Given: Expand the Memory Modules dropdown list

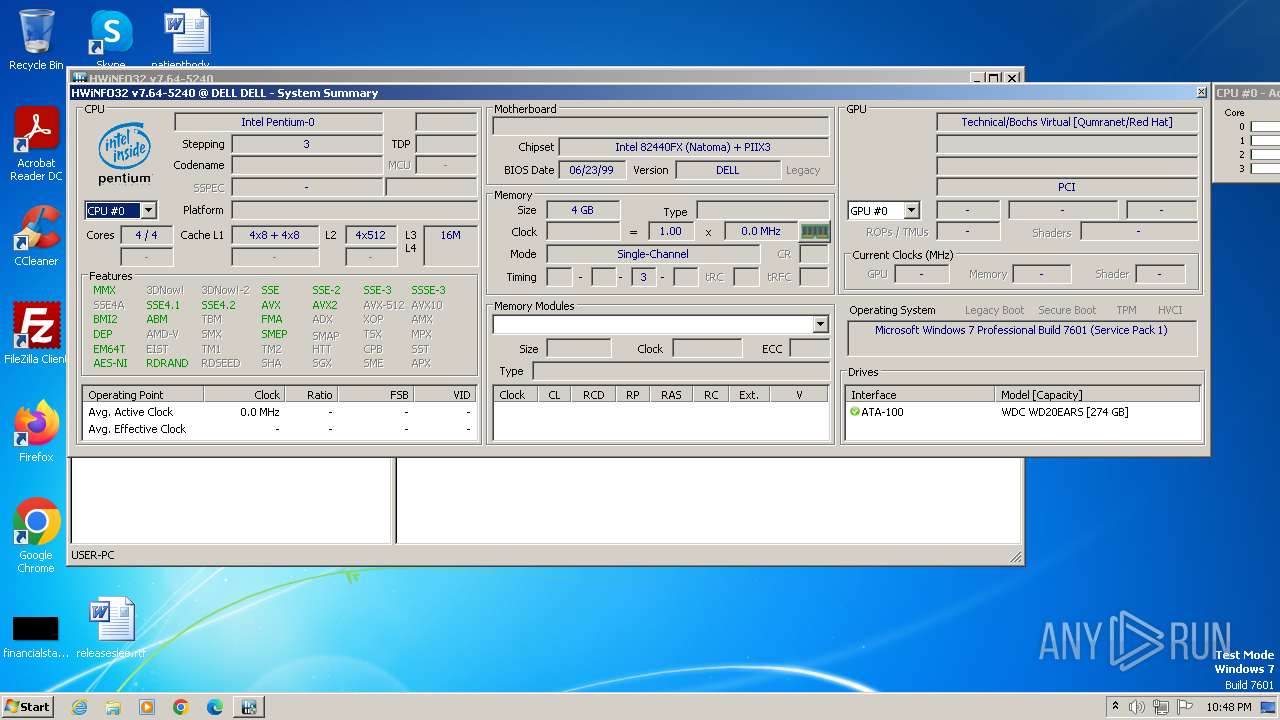Looking at the screenshot, I should pos(820,324).
